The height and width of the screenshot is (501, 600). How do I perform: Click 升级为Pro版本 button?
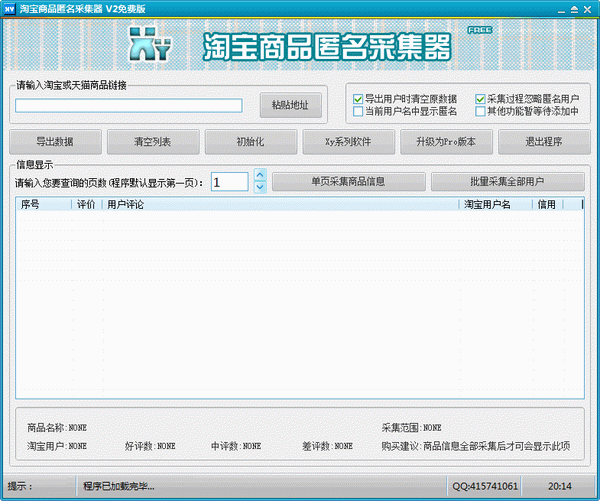click(446, 142)
